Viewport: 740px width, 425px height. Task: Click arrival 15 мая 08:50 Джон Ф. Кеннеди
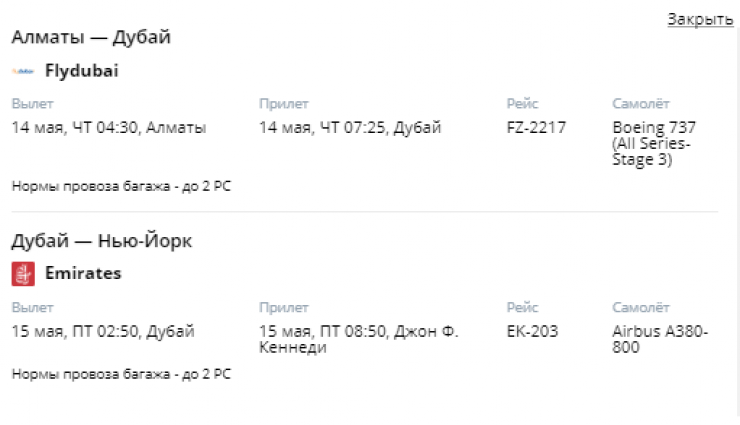coord(358,339)
